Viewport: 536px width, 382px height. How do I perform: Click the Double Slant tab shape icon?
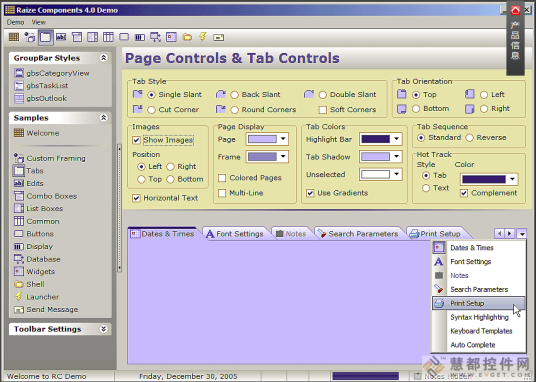[309, 94]
